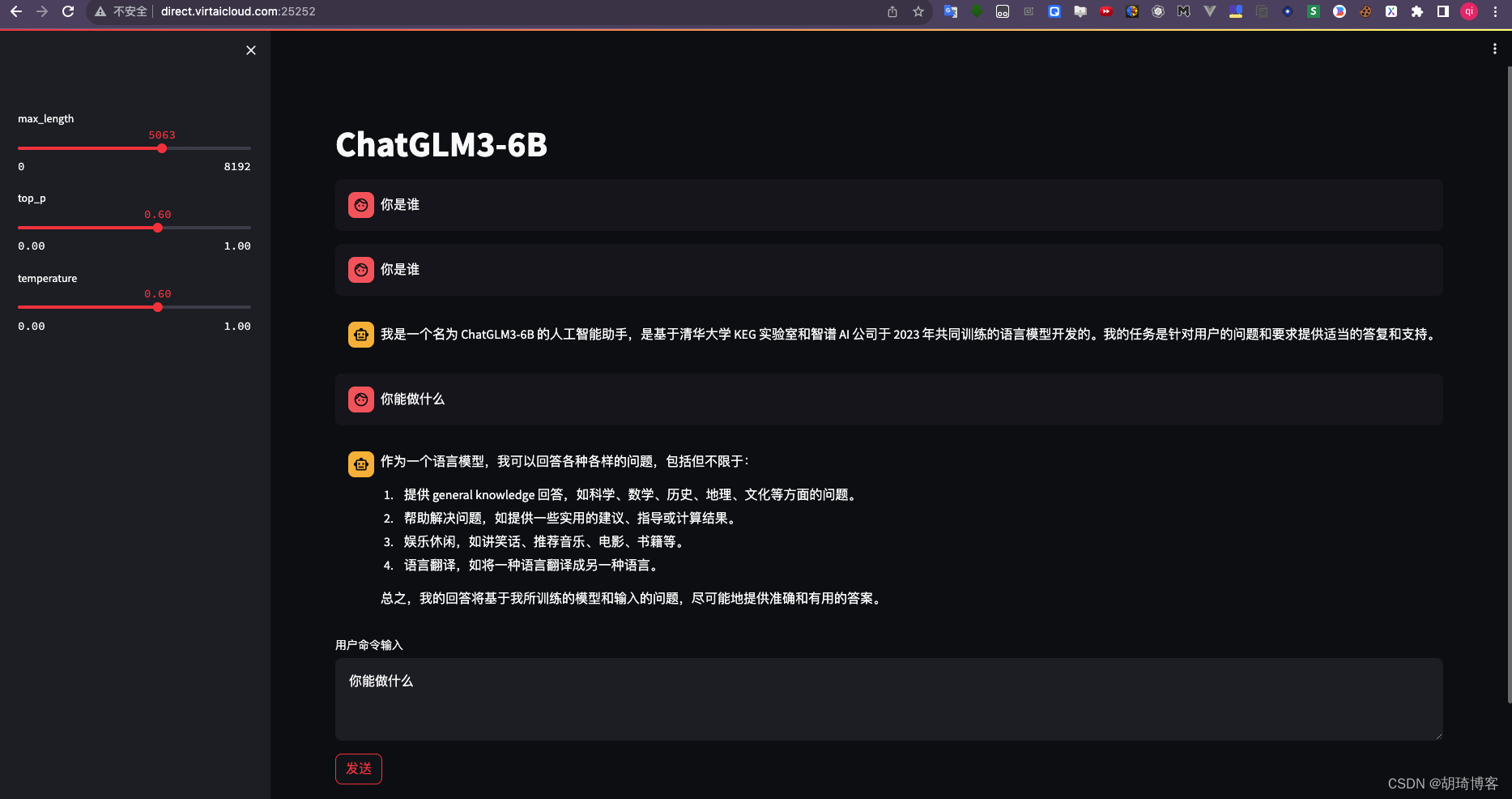Click the ChatGLM3-6B page title
Image resolution: width=1512 pixels, height=799 pixels.
click(441, 145)
